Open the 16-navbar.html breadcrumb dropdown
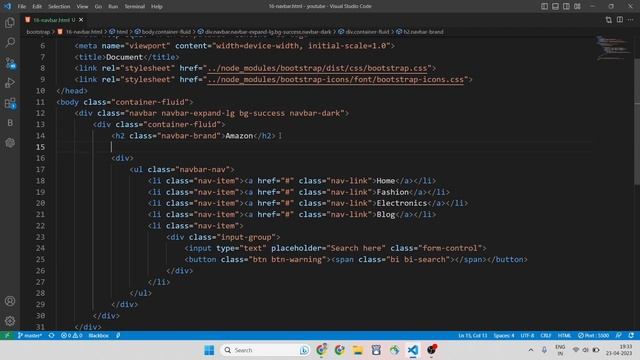The image size is (640, 360). click(x=84, y=32)
